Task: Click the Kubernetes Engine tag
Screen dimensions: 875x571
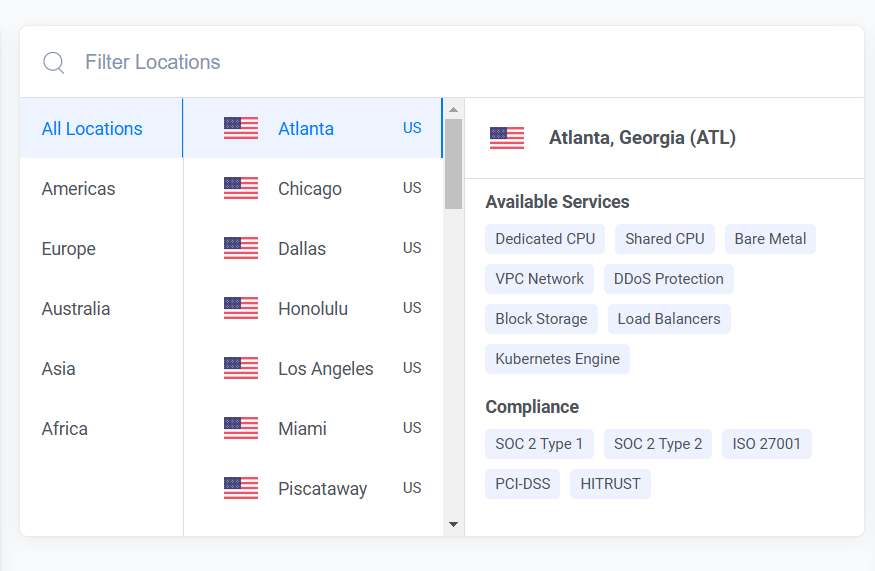Action: tap(557, 359)
